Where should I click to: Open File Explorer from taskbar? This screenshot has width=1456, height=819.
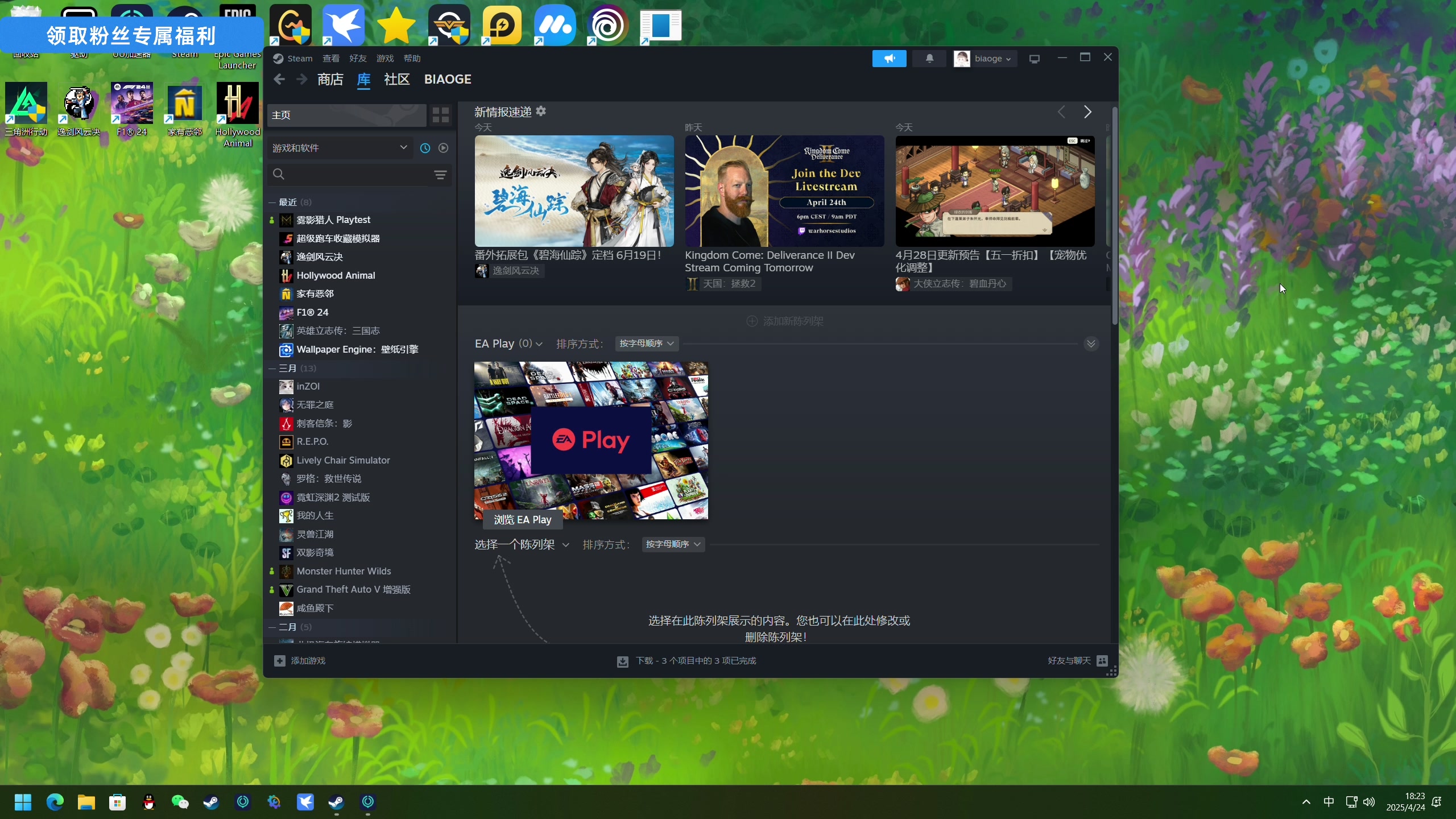(x=86, y=802)
